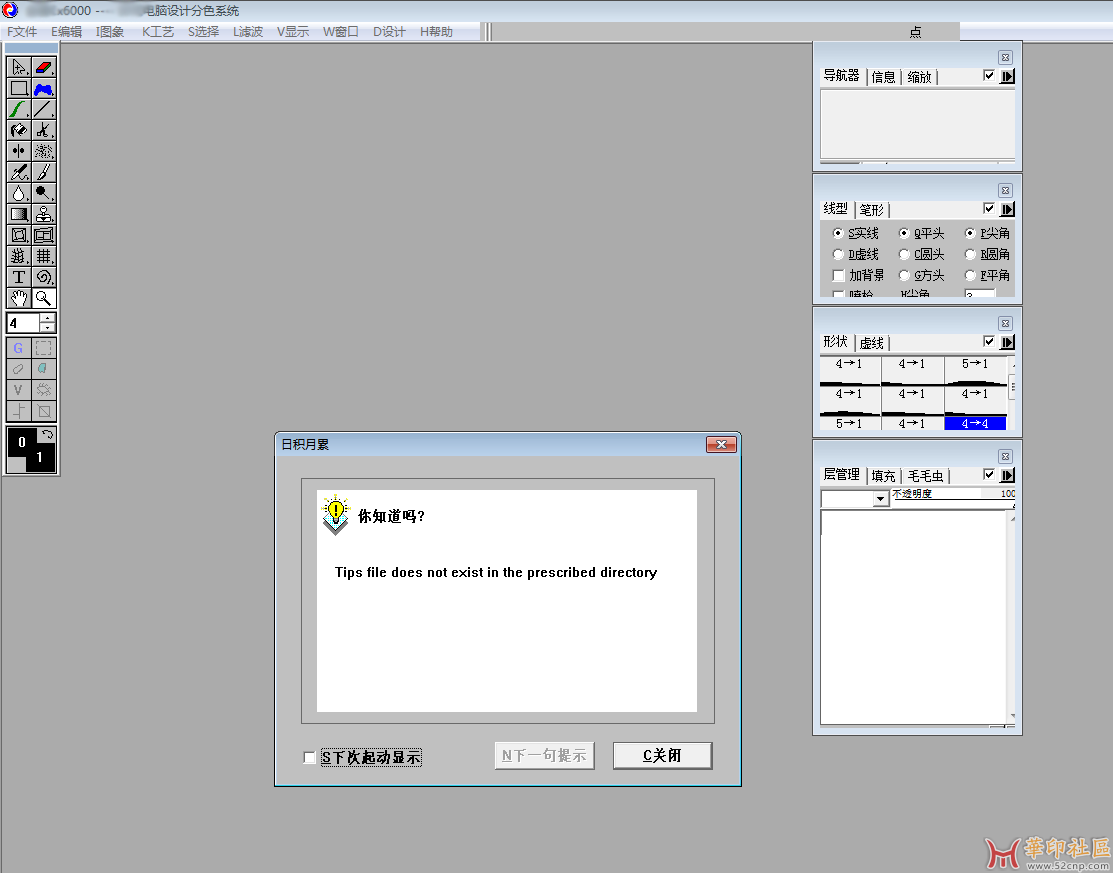
Task: Swap foreground and background colors arrow
Action: pyautogui.click(x=47, y=436)
